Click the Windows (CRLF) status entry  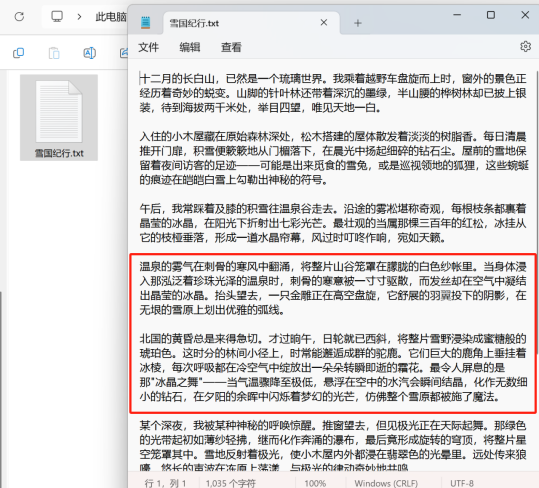[x=386, y=483]
